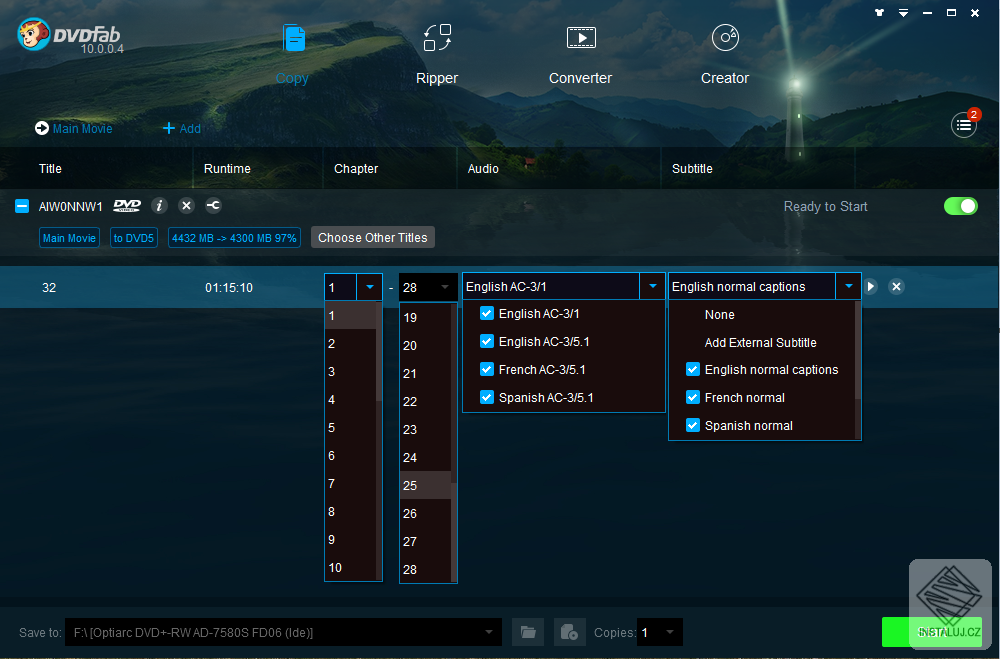Open the English normal captions dropdown arrow

click(848, 286)
